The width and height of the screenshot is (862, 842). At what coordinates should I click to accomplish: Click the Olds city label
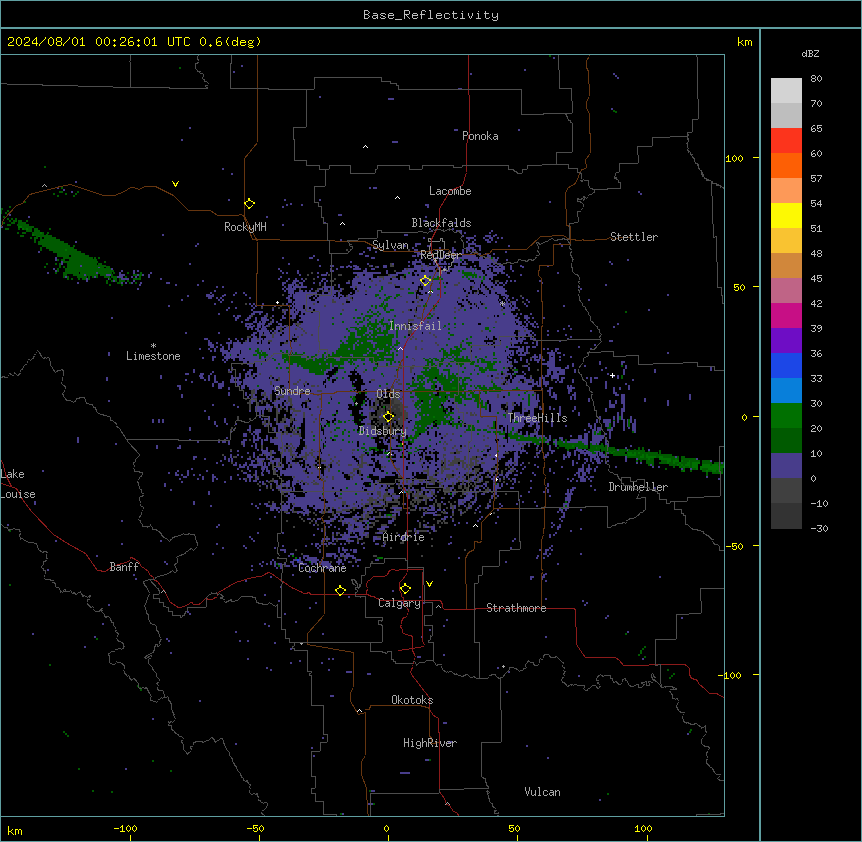(x=388, y=394)
